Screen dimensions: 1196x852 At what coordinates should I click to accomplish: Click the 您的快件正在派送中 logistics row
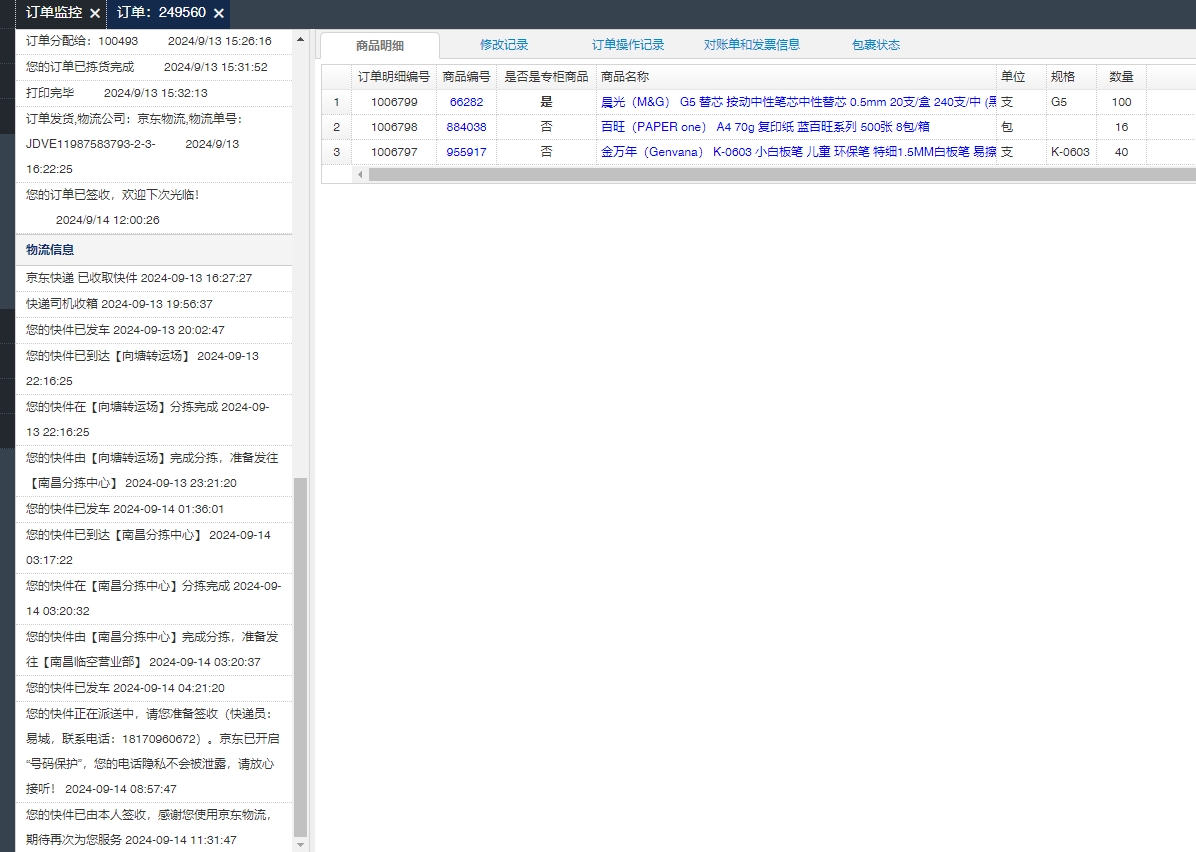pos(153,751)
